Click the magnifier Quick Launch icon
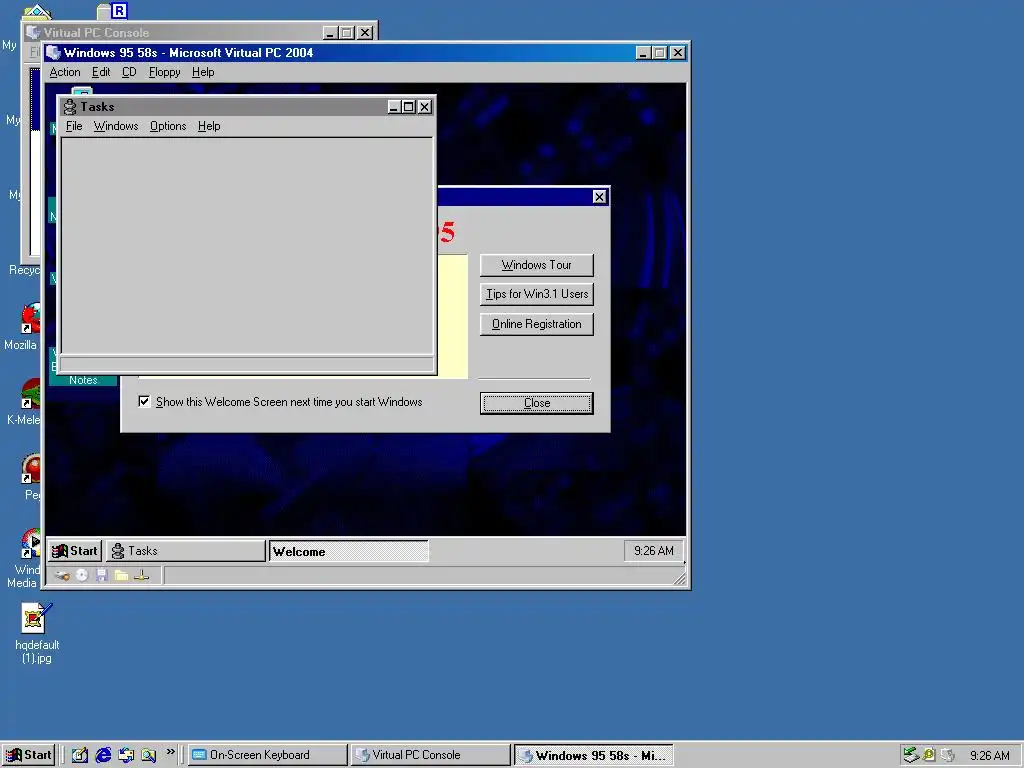Viewport: 1024px width, 768px height. pos(149,755)
